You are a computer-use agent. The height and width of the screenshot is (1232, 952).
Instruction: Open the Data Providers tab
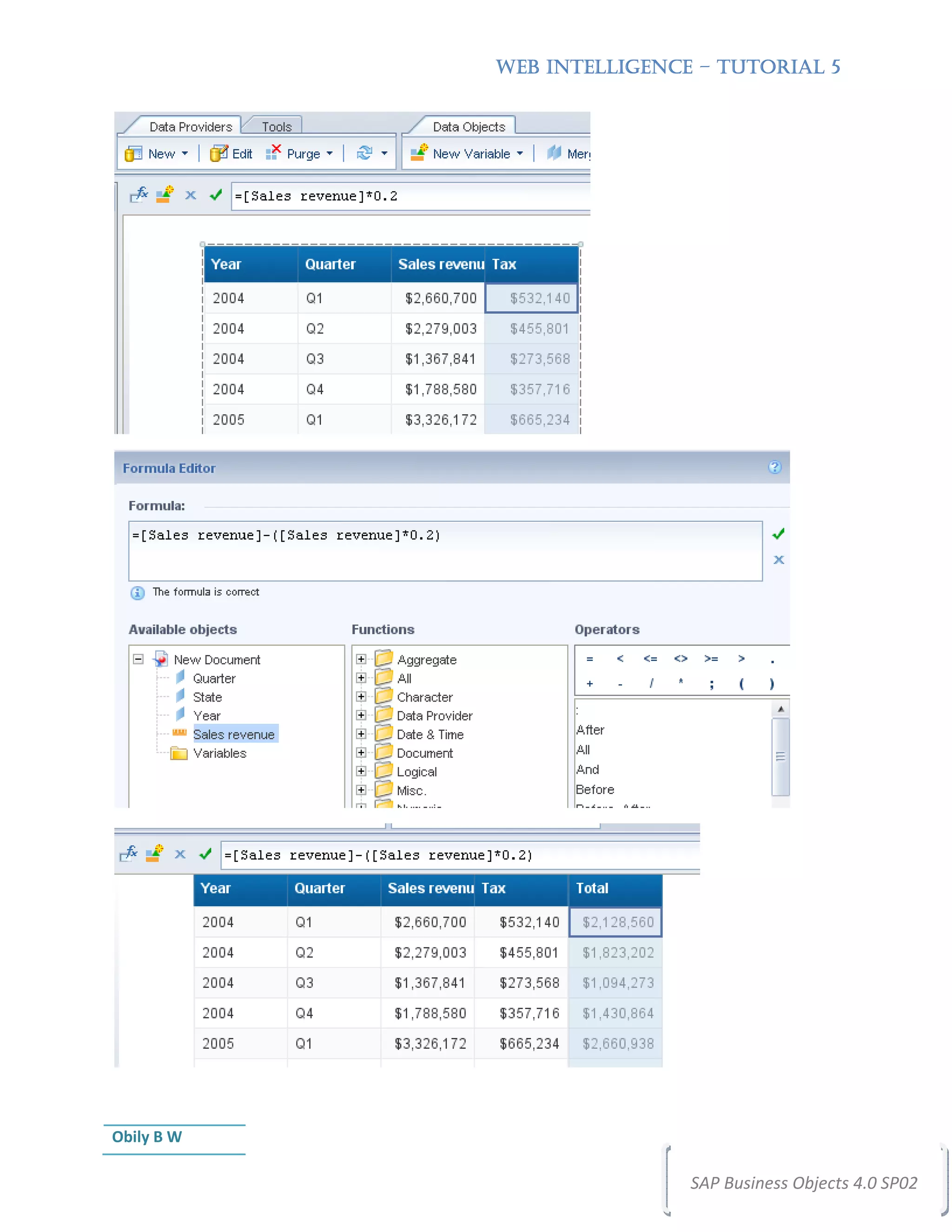(190, 126)
